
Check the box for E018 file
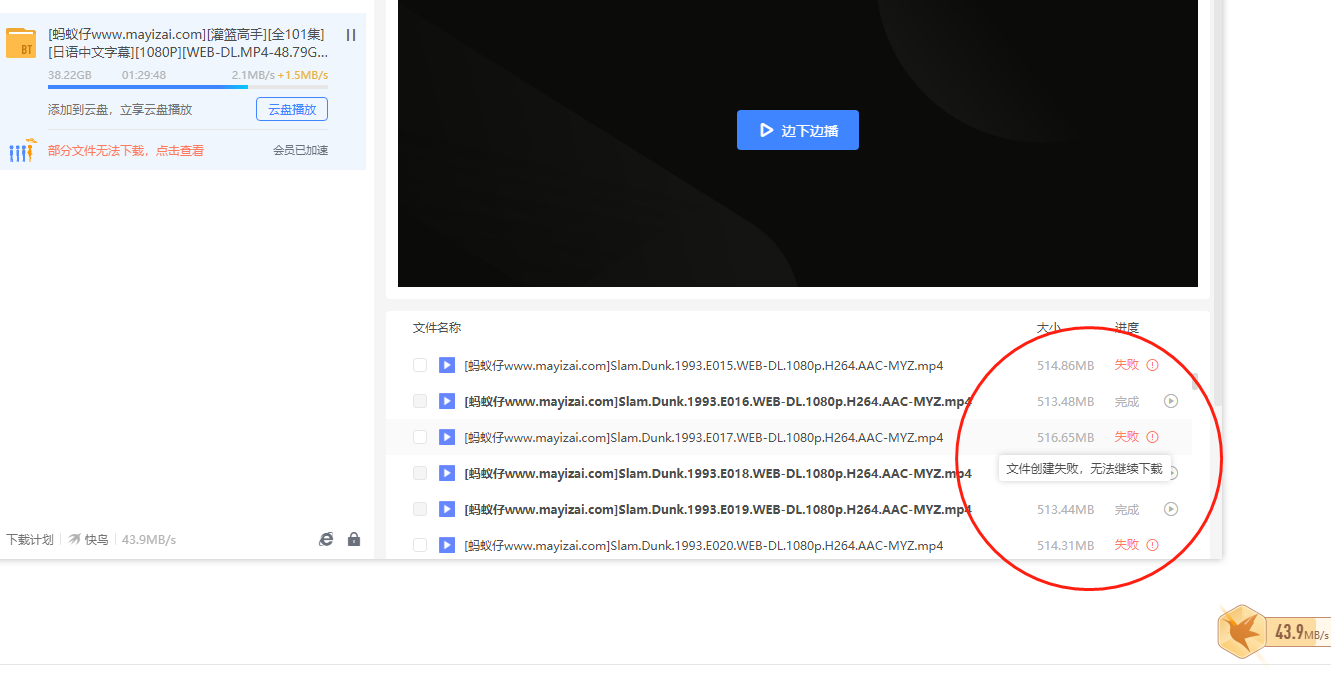(420, 473)
